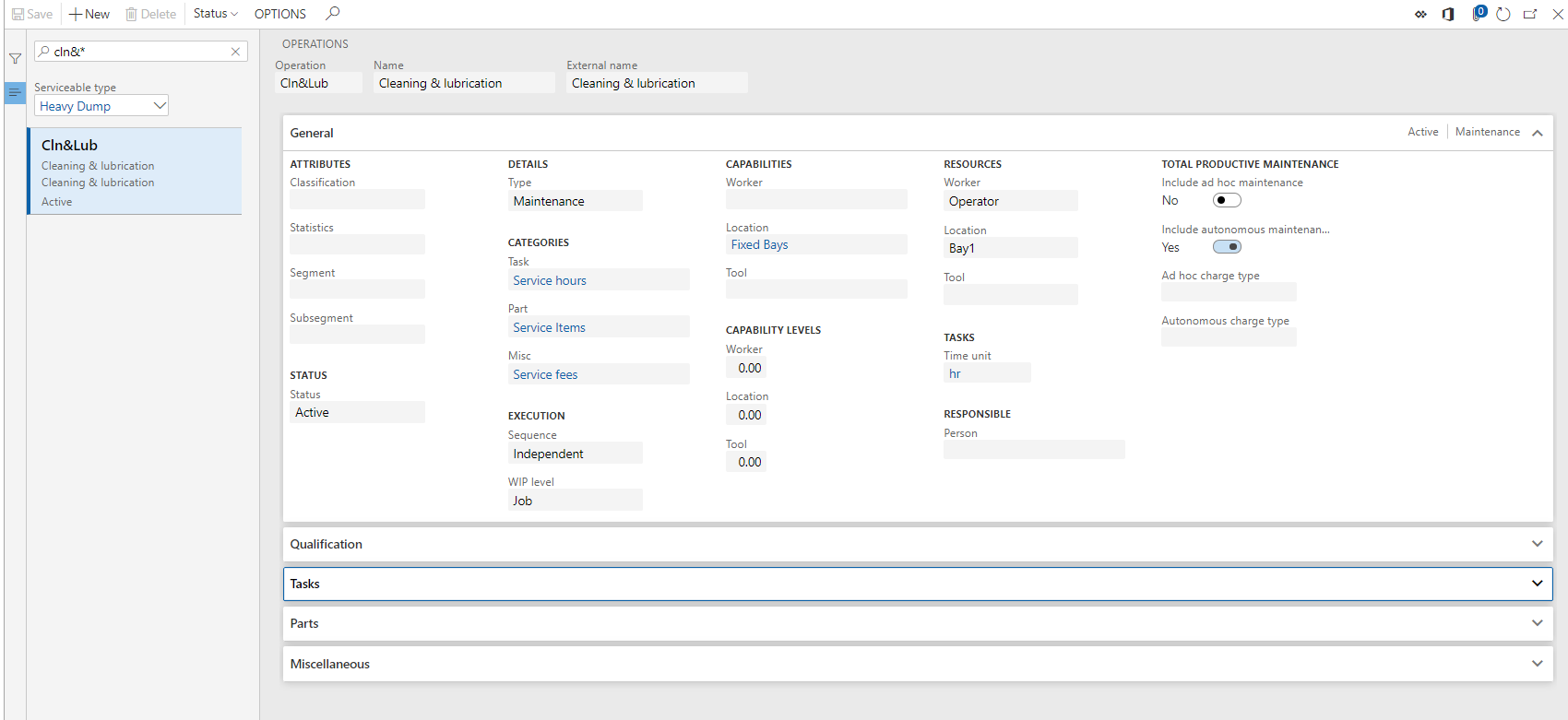Open the Service hours task category link
The image size is (1568, 720).
(x=550, y=280)
